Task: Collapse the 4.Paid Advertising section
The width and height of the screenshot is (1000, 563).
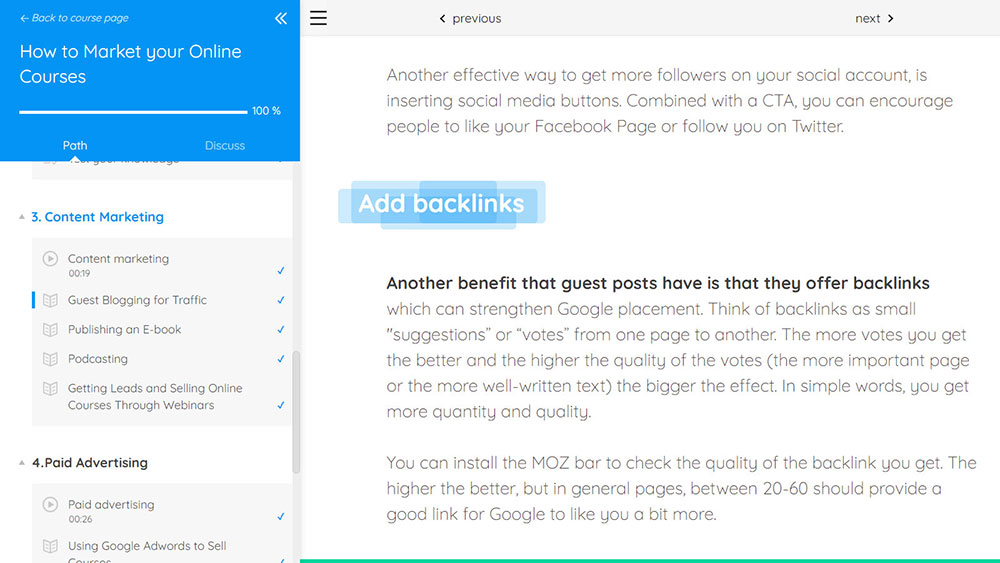Action: click(22, 463)
